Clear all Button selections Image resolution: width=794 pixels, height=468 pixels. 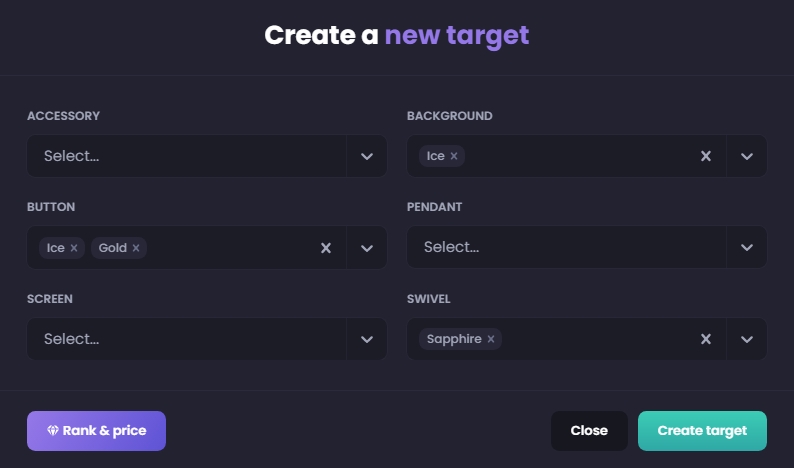[325, 248]
